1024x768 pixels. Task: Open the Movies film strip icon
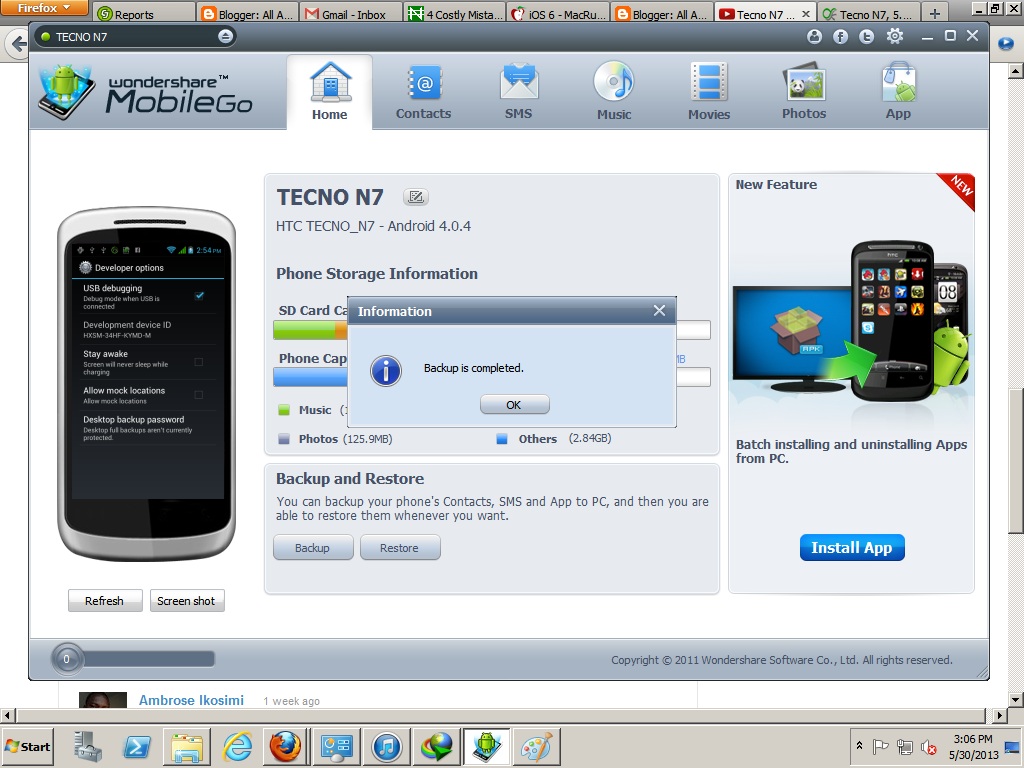[x=709, y=83]
